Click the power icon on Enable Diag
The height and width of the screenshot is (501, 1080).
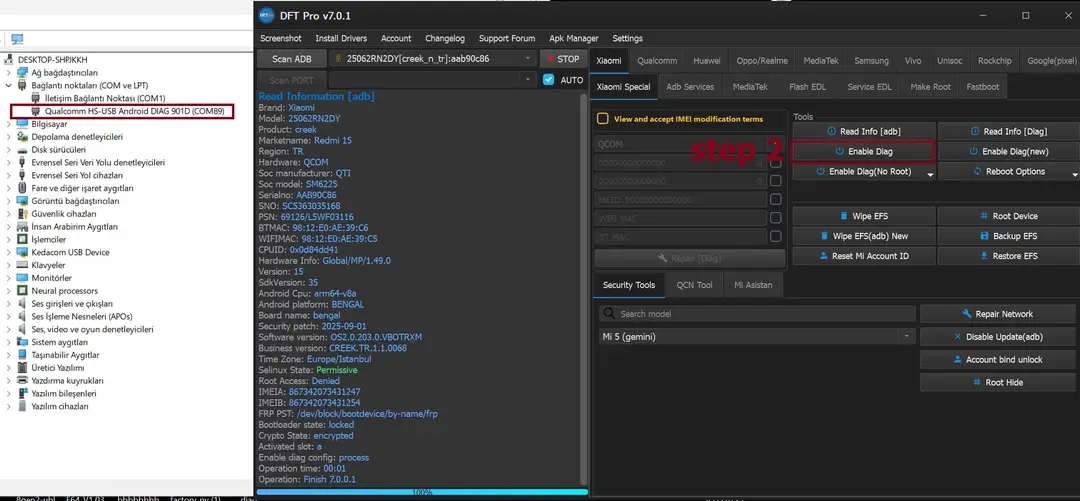[x=840, y=152]
